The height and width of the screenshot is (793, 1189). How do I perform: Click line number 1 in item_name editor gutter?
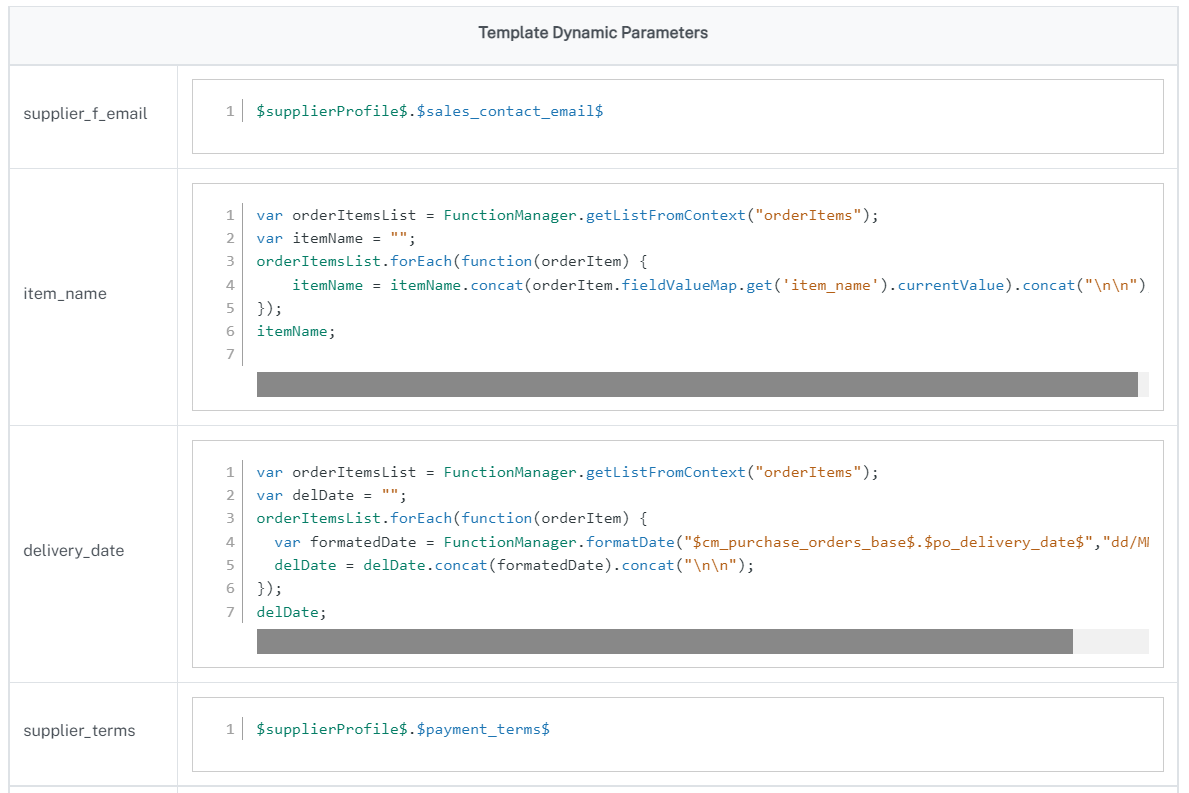click(230, 216)
